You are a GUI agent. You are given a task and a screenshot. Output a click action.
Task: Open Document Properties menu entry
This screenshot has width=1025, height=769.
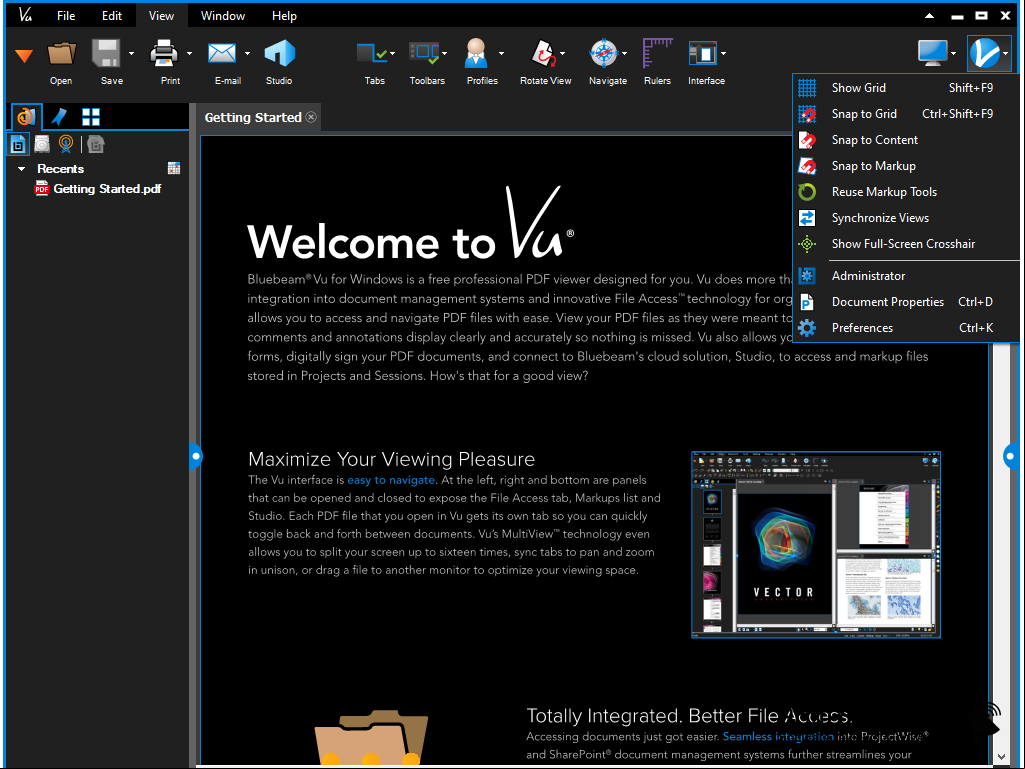click(x=906, y=302)
